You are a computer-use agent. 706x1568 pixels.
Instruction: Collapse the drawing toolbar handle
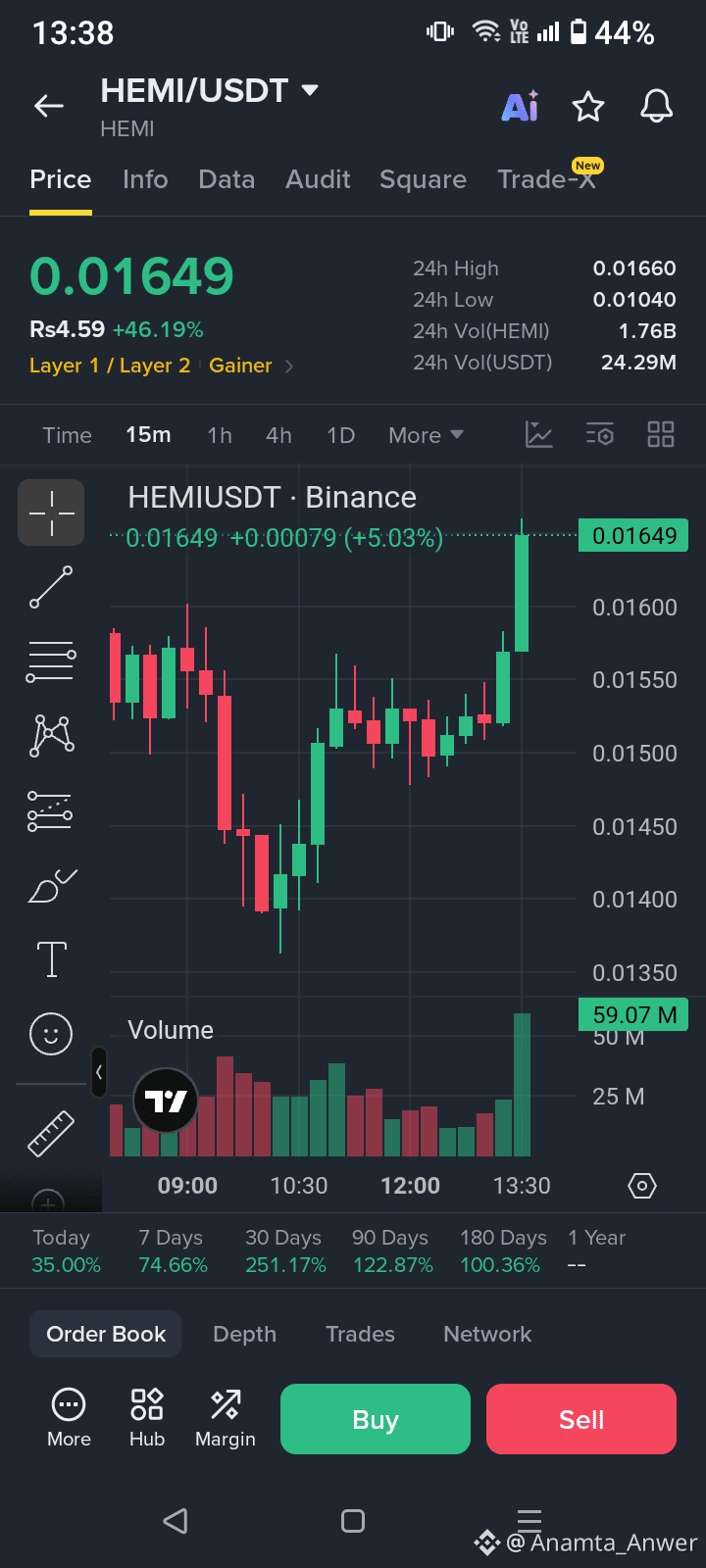coord(99,1072)
